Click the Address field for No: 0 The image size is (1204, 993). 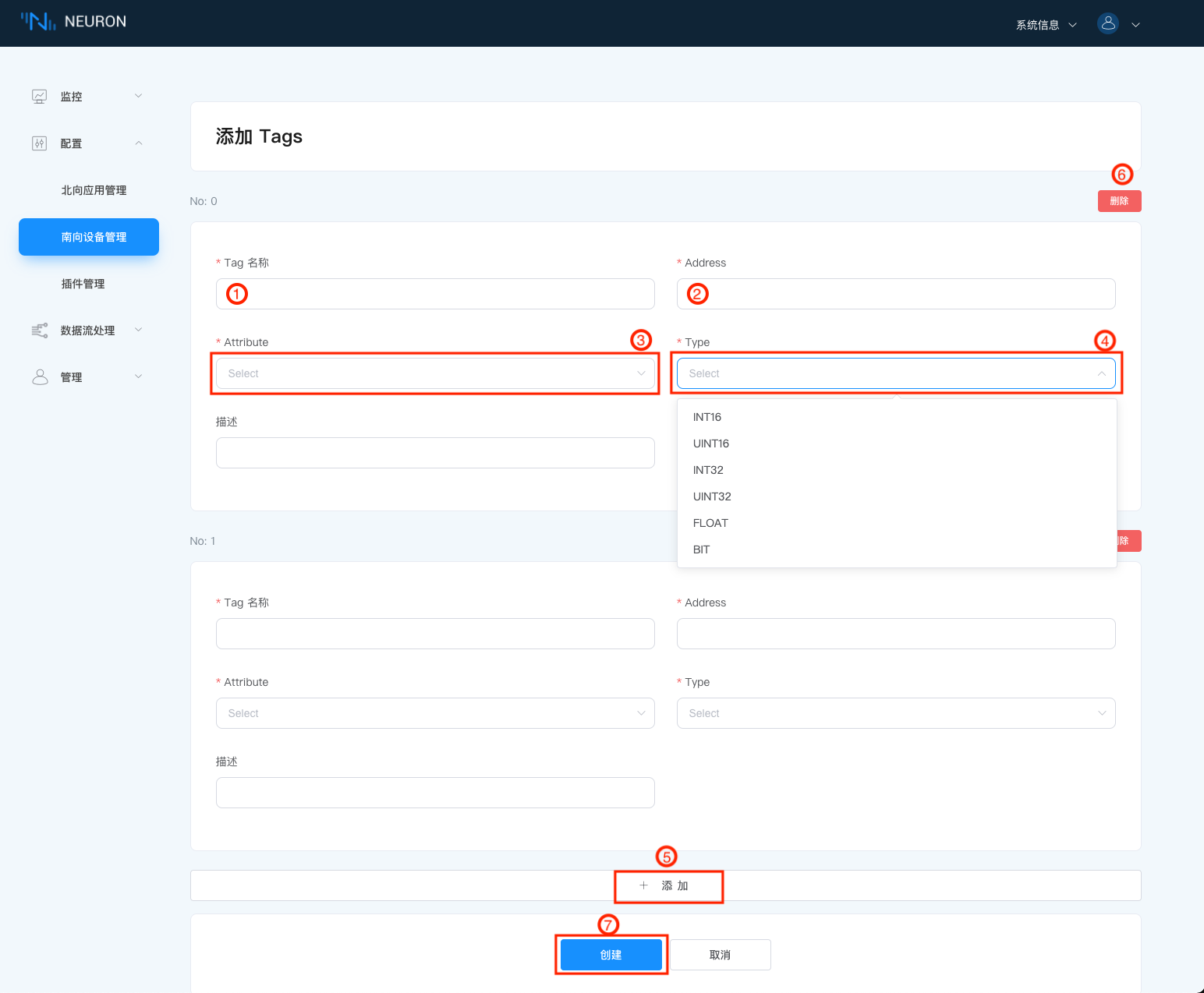[x=896, y=294]
